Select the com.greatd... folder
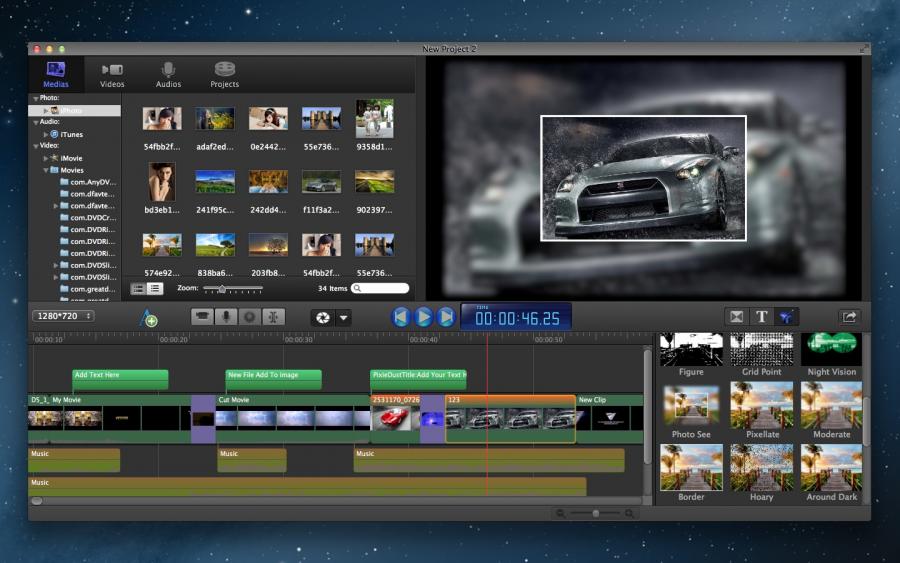The width and height of the screenshot is (900, 563). coord(88,289)
